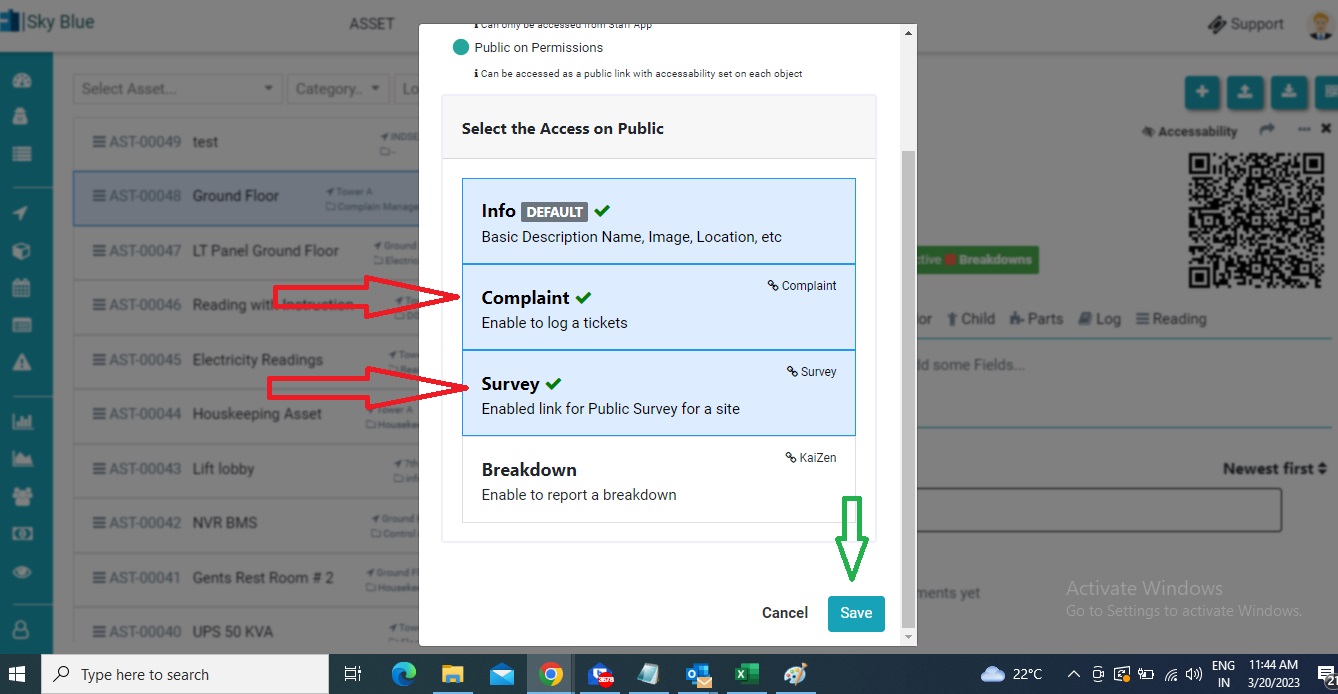
Task: Switch to the Log tab
Action: (x=1100, y=318)
